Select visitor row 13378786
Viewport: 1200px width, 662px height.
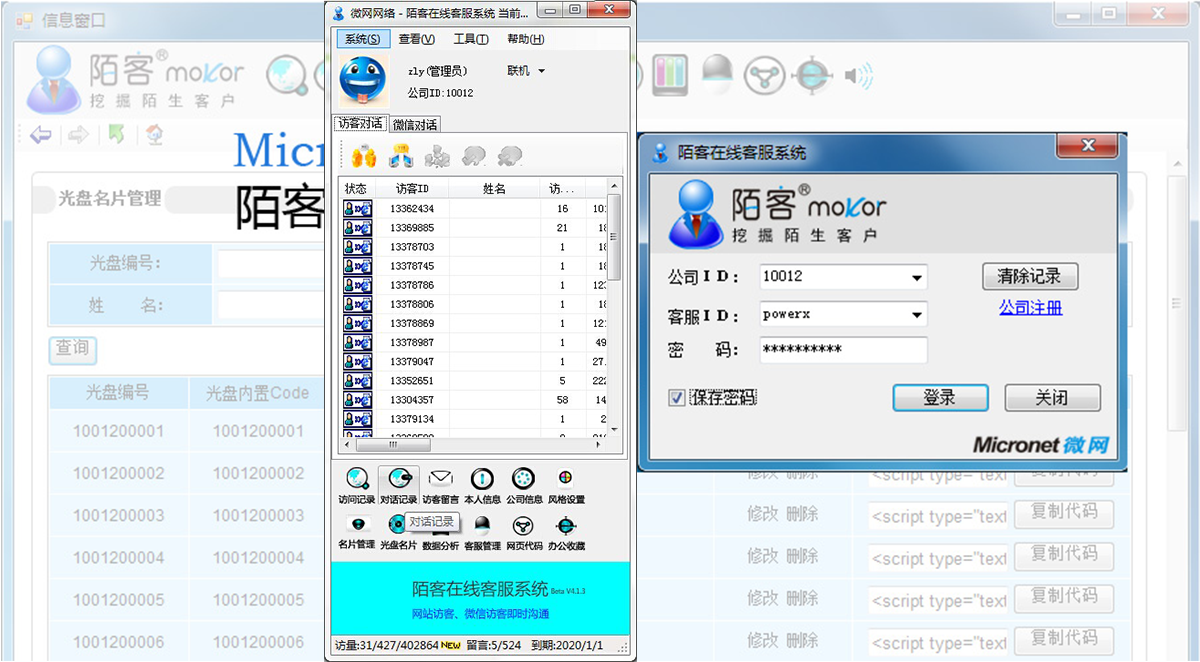click(x=475, y=285)
